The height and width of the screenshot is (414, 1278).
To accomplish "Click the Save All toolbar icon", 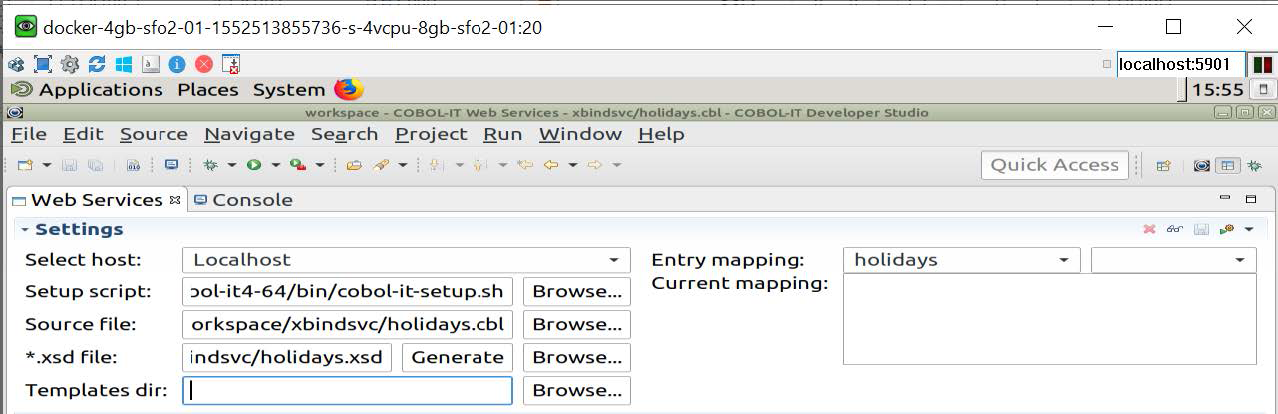I will (95, 165).
